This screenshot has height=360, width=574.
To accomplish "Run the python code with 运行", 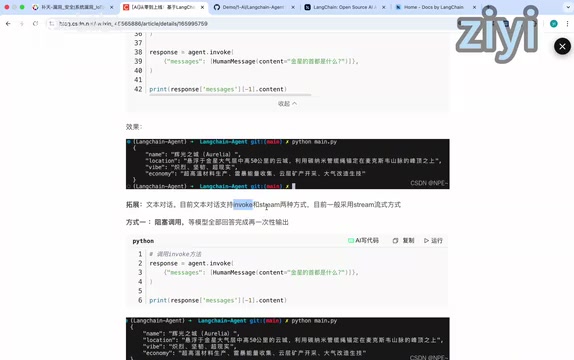I will pos(433,241).
